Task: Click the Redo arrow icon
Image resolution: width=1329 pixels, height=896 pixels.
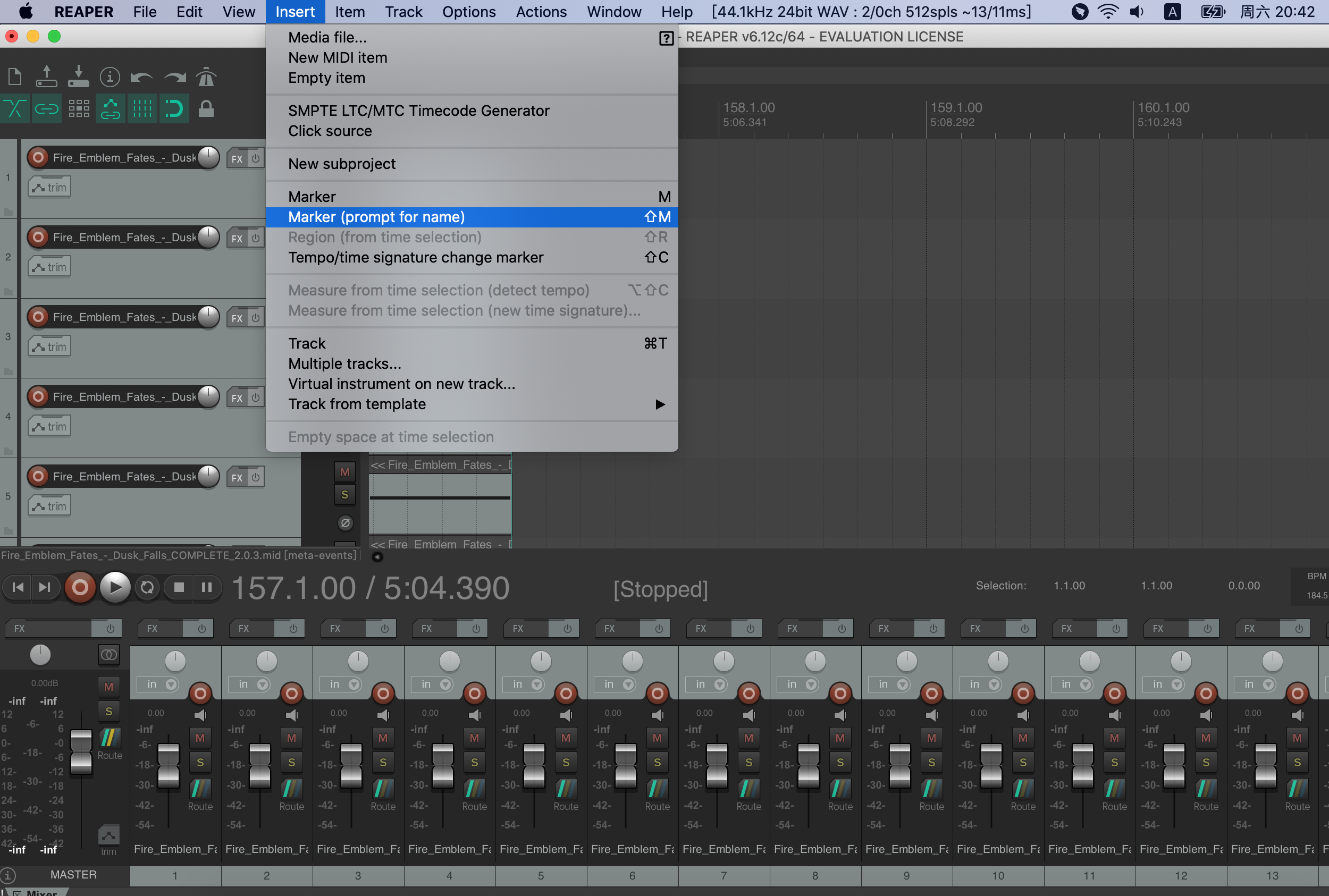Action: point(174,77)
